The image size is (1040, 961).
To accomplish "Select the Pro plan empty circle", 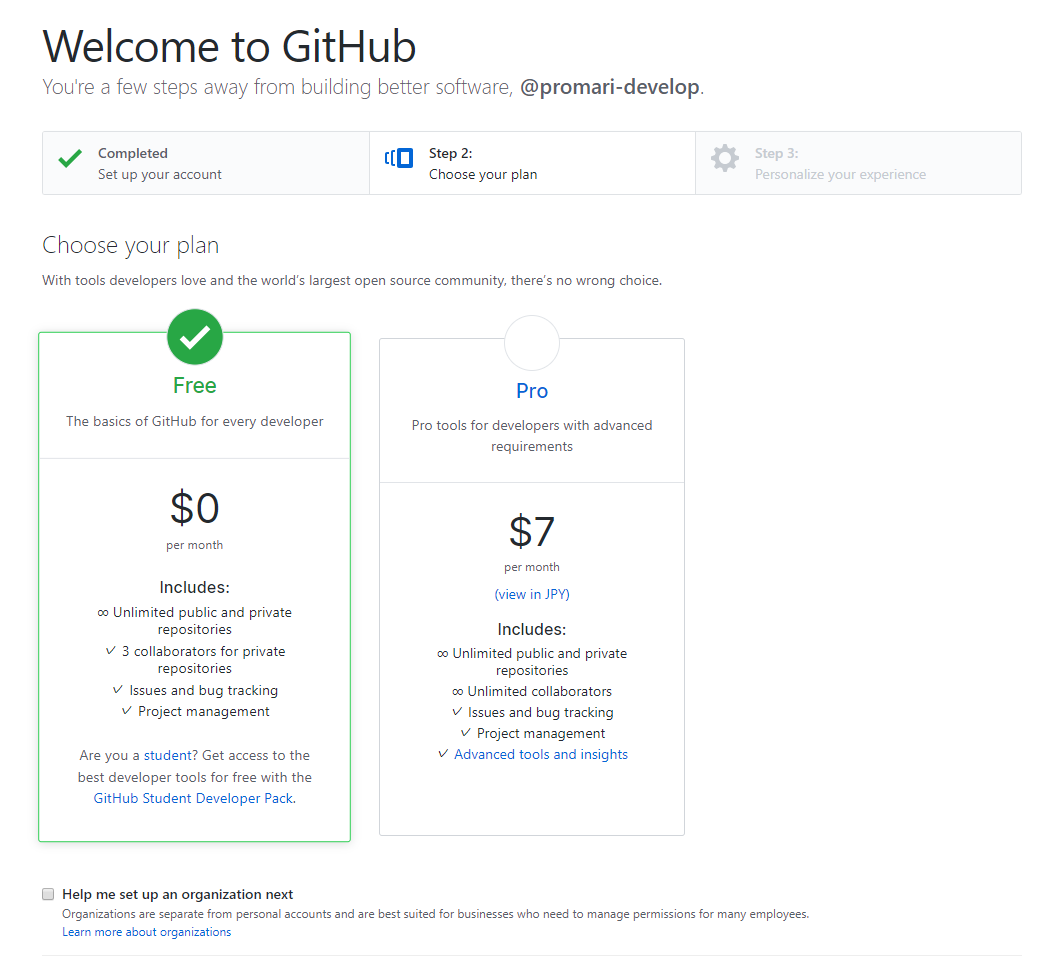I will coord(532,343).
